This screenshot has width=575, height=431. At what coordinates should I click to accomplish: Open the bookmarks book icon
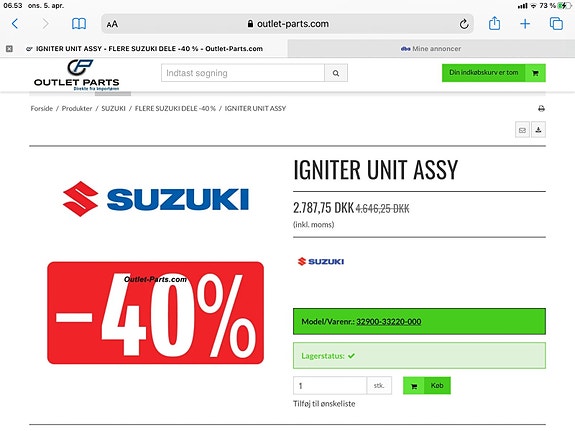click(x=79, y=24)
